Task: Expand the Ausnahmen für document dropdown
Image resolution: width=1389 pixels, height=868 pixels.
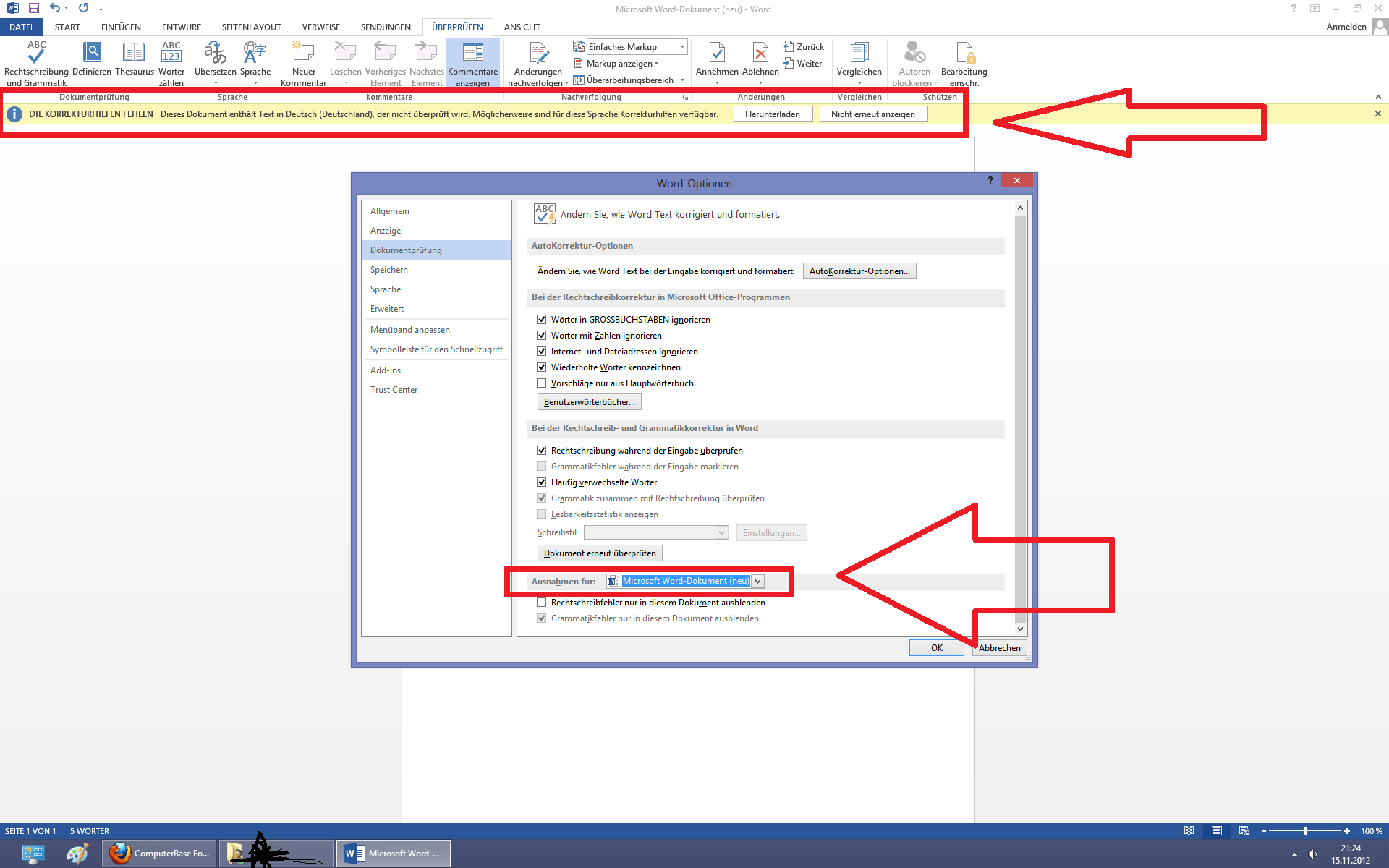Action: [x=757, y=582]
